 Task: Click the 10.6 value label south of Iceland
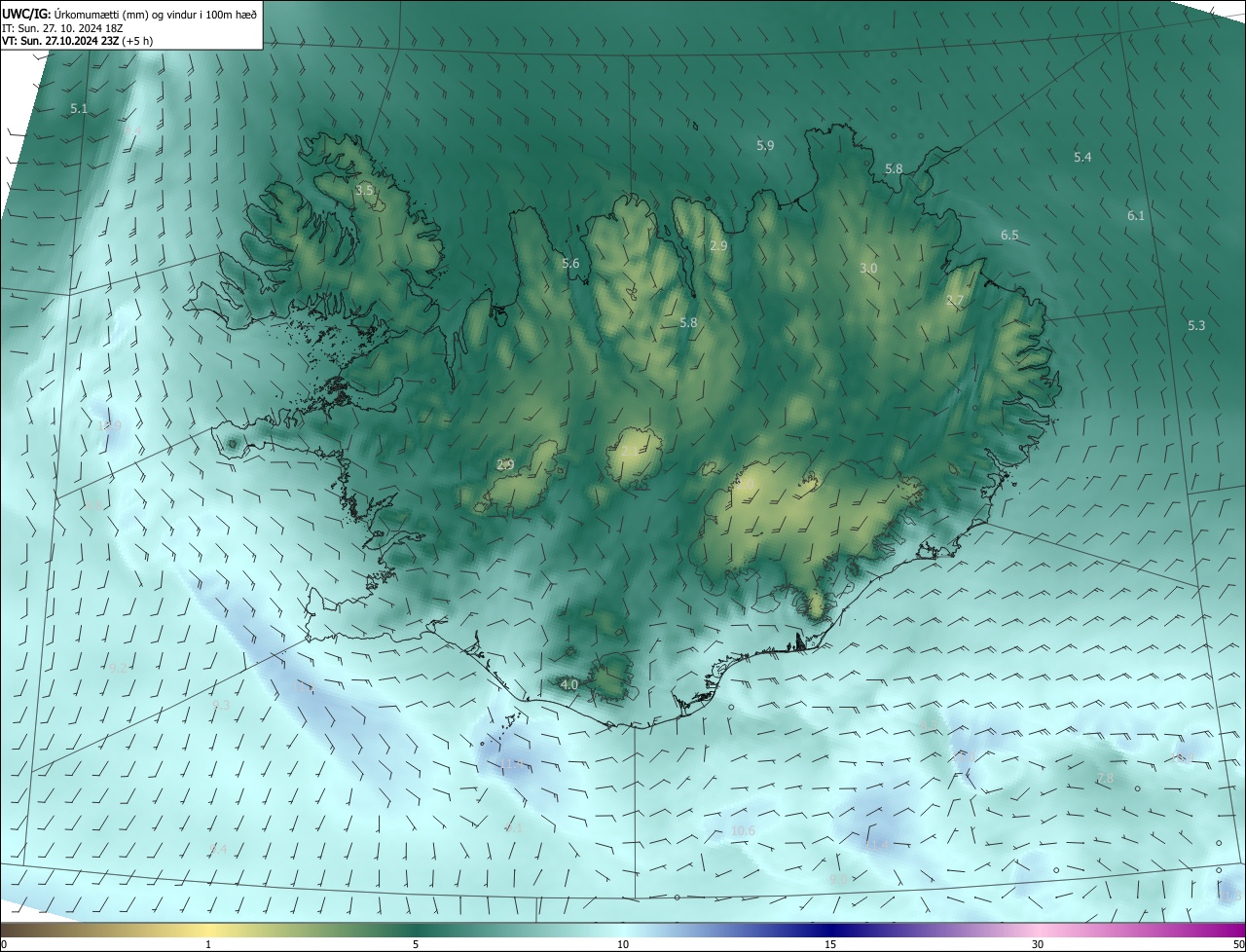tap(743, 829)
